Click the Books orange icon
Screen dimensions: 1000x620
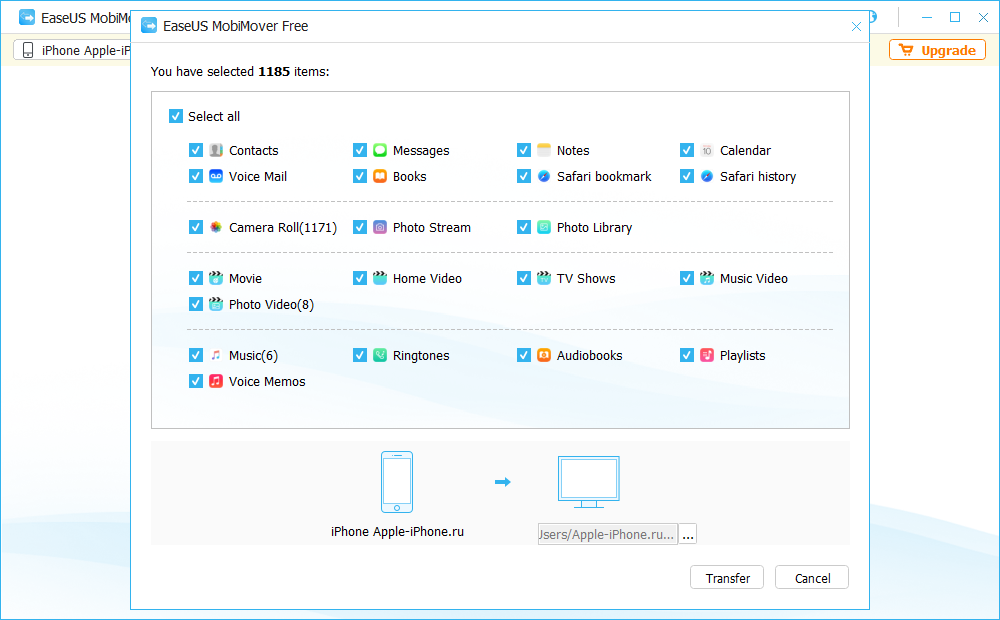point(380,176)
